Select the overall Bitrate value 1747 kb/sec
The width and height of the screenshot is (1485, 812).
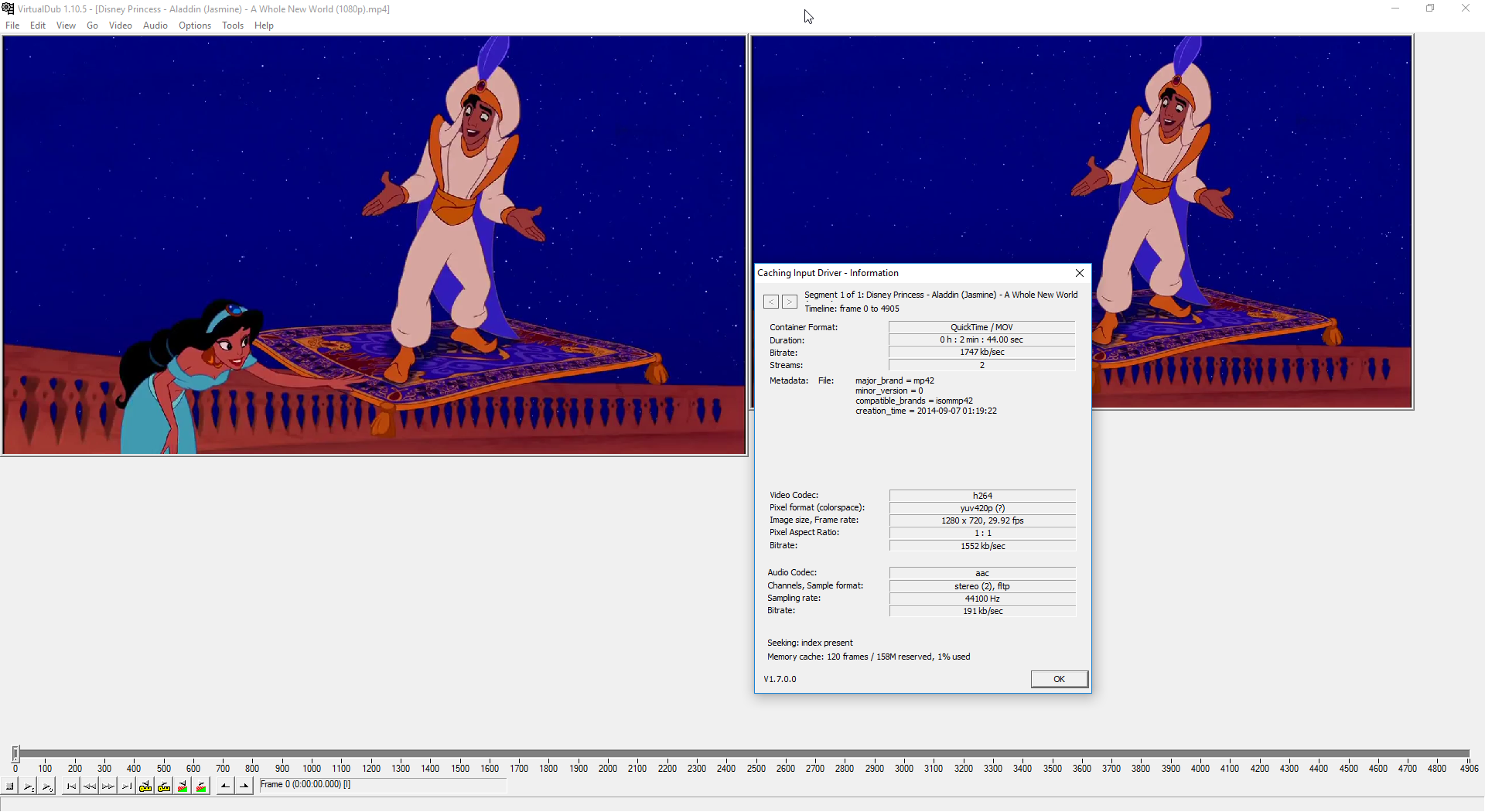[x=981, y=352]
